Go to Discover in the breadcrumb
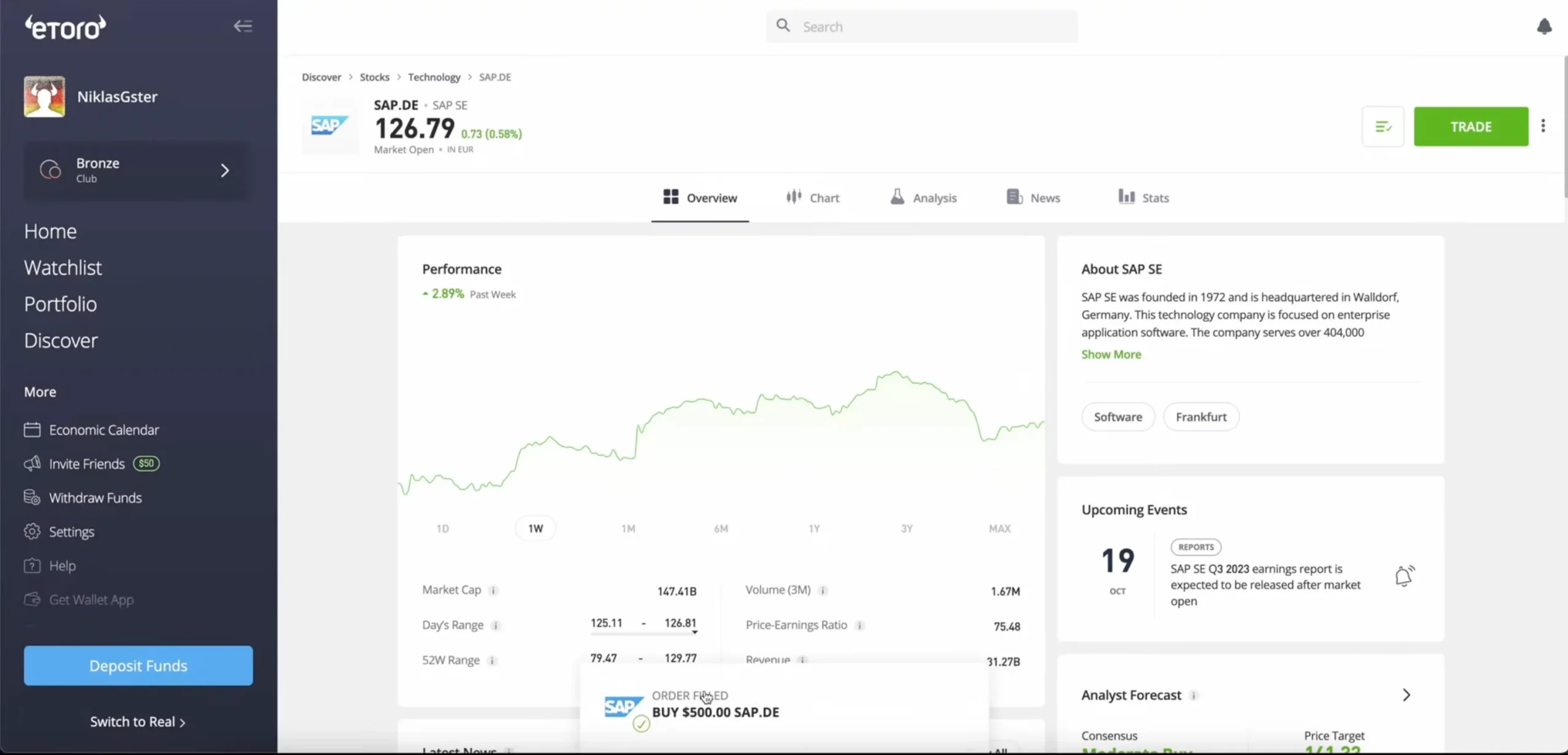The image size is (1568, 755). point(321,77)
